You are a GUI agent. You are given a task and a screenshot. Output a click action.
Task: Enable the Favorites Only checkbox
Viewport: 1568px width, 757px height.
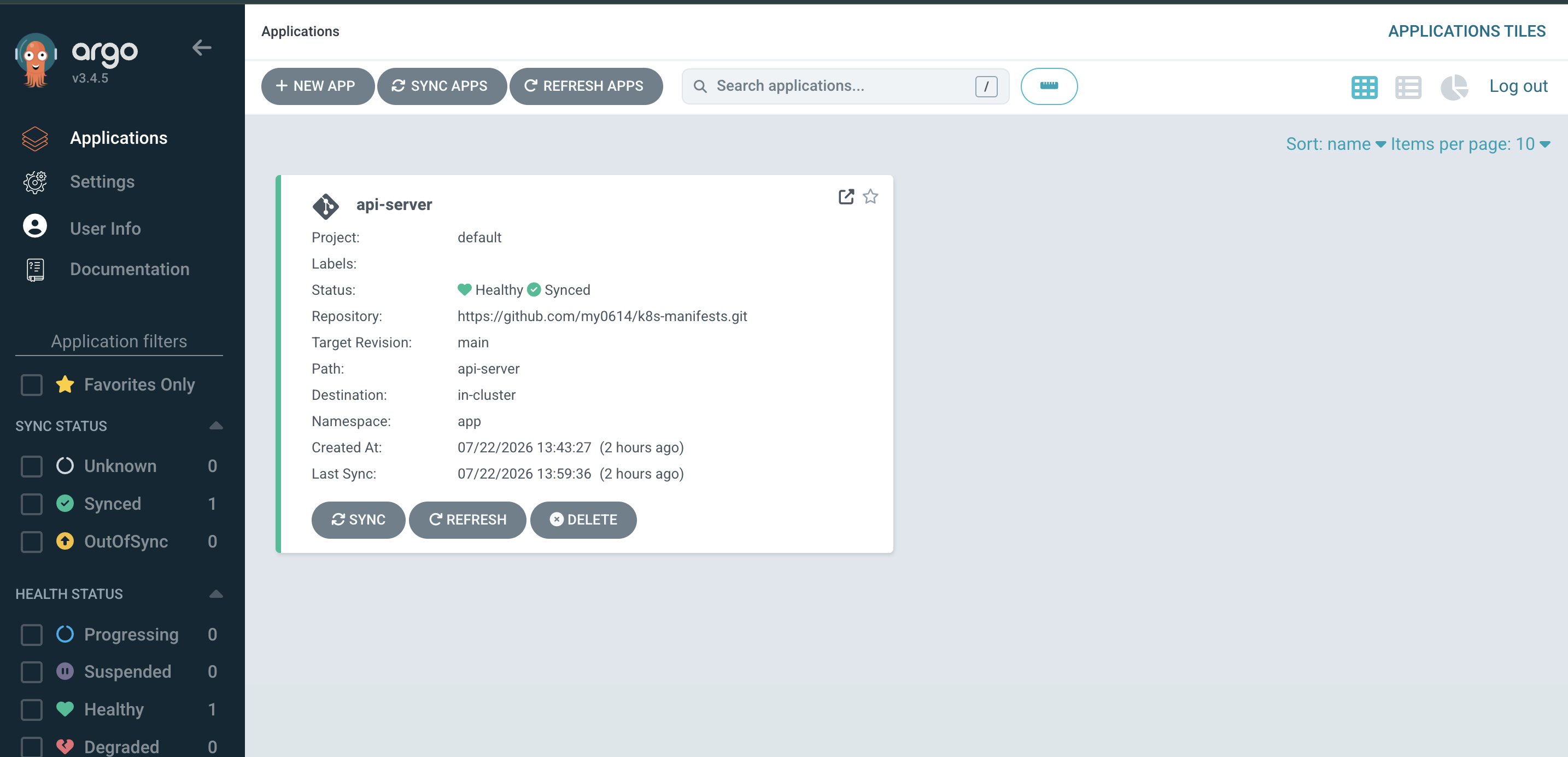tap(32, 385)
